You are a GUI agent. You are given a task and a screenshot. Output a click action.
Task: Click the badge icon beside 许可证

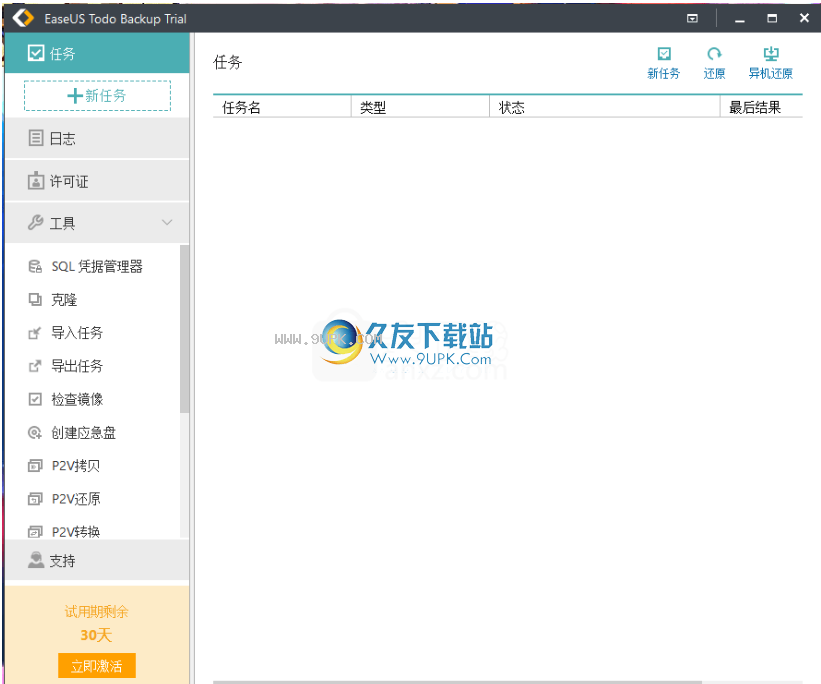coord(36,181)
